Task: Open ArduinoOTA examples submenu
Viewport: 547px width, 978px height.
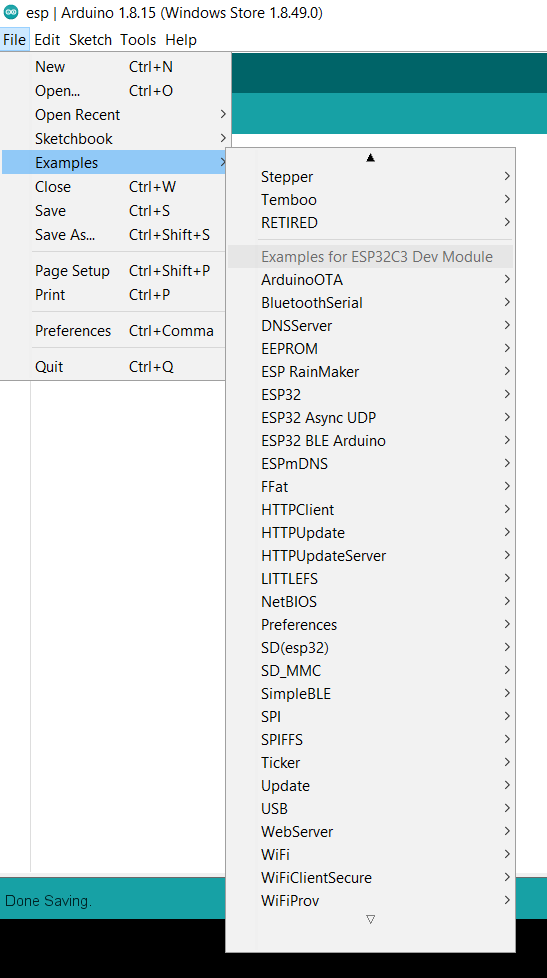Action: point(370,280)
